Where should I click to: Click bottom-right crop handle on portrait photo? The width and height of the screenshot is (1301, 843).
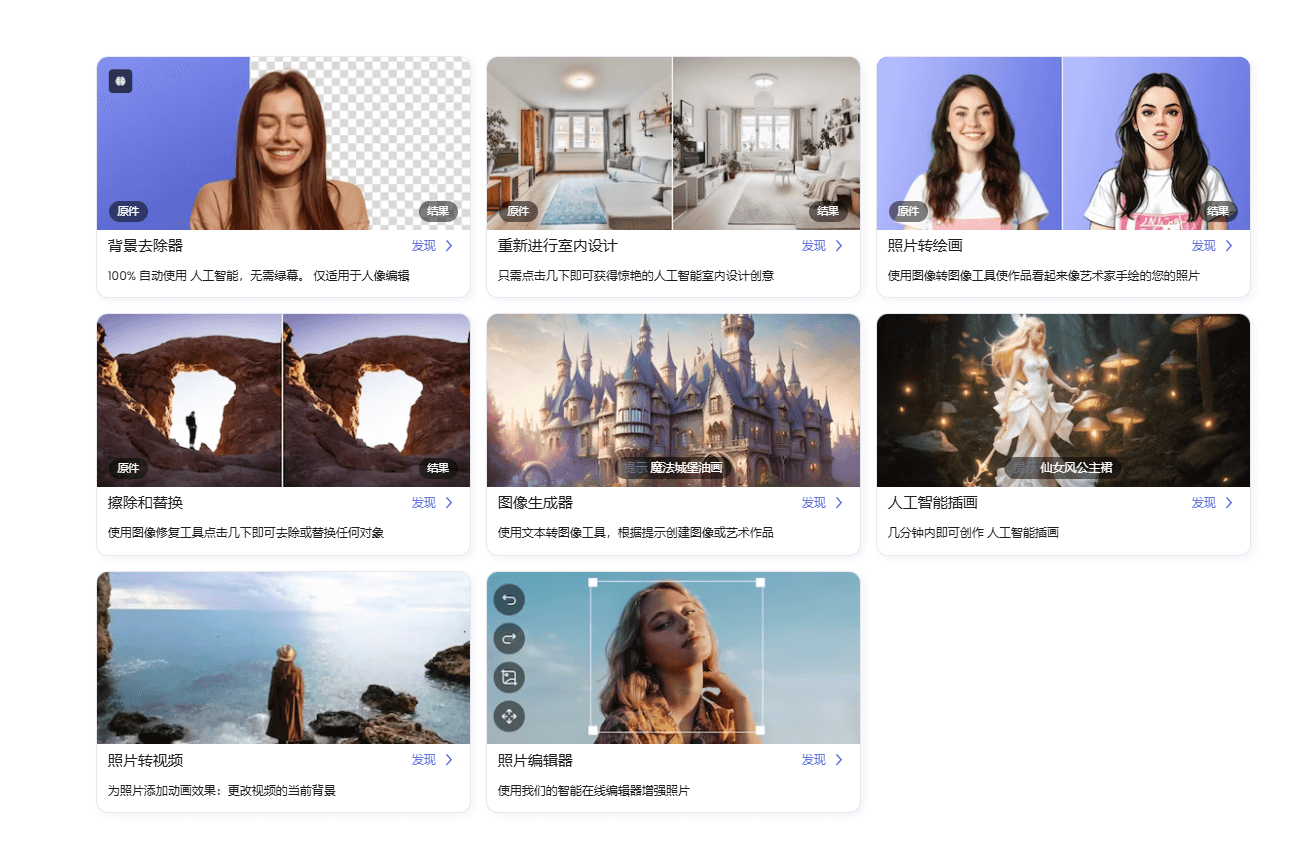(760, 730)
